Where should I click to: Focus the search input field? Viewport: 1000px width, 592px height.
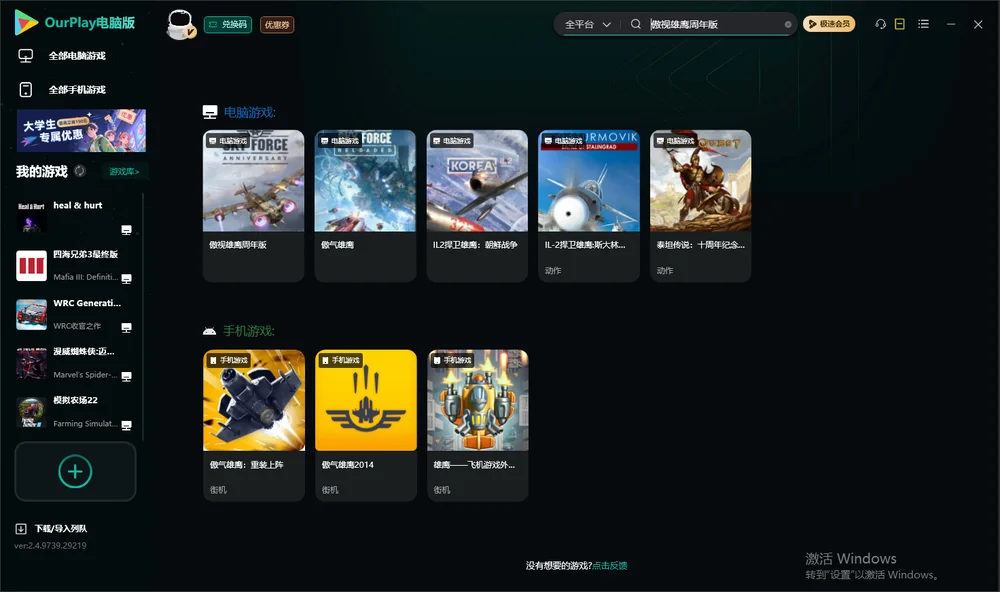point(716,24)
